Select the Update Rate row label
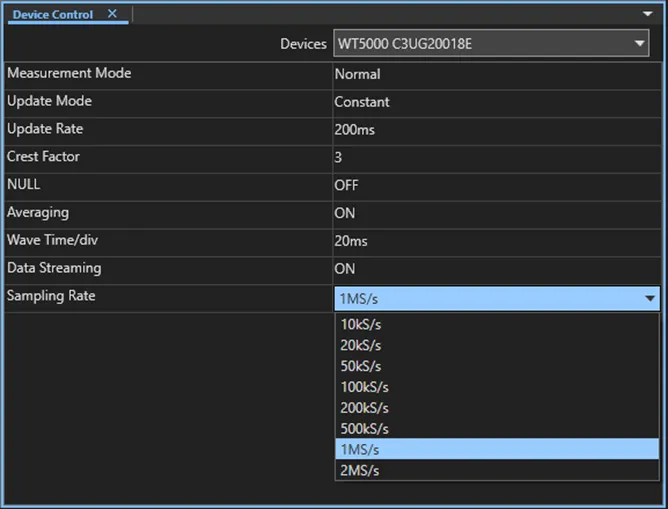The width and height of the screenshot is (668, 509). pyautogui.click(x=45, y=129)
